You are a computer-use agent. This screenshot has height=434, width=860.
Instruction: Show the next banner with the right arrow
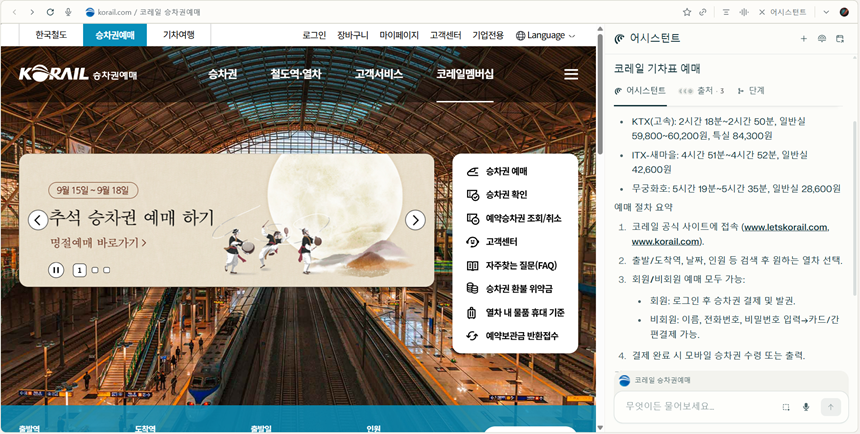(x=415, y=221)
